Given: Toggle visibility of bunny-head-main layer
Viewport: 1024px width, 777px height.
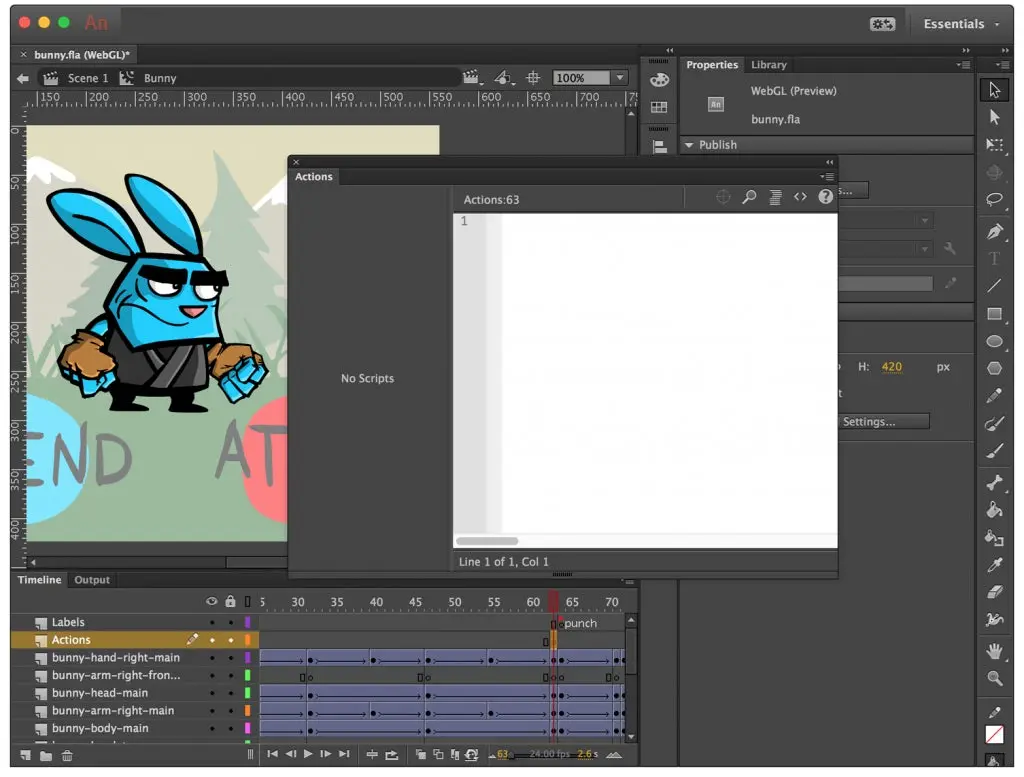Looking at the screenshot, I should pos(212,692).
